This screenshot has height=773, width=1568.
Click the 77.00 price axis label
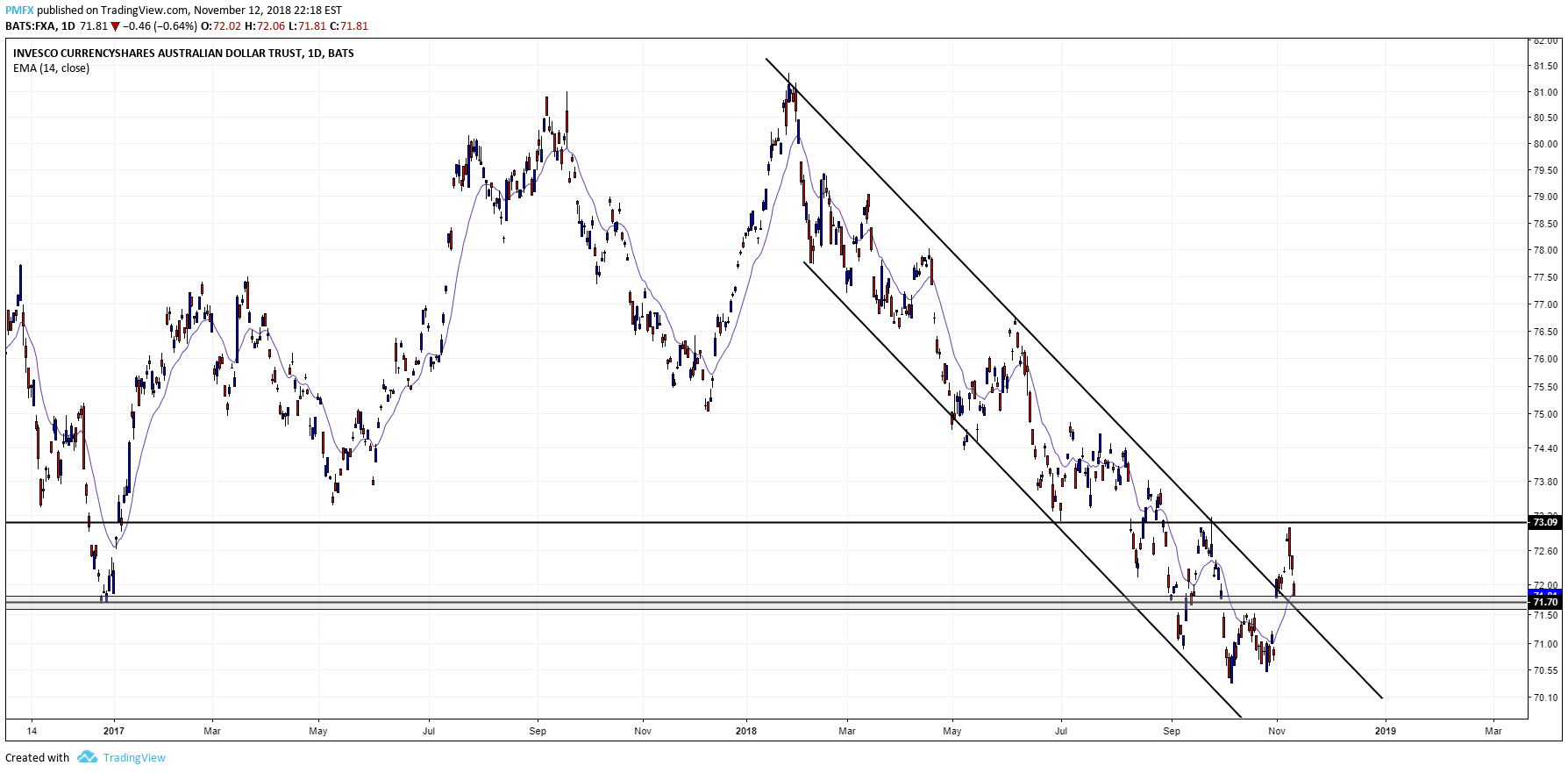click(1546, 305)
